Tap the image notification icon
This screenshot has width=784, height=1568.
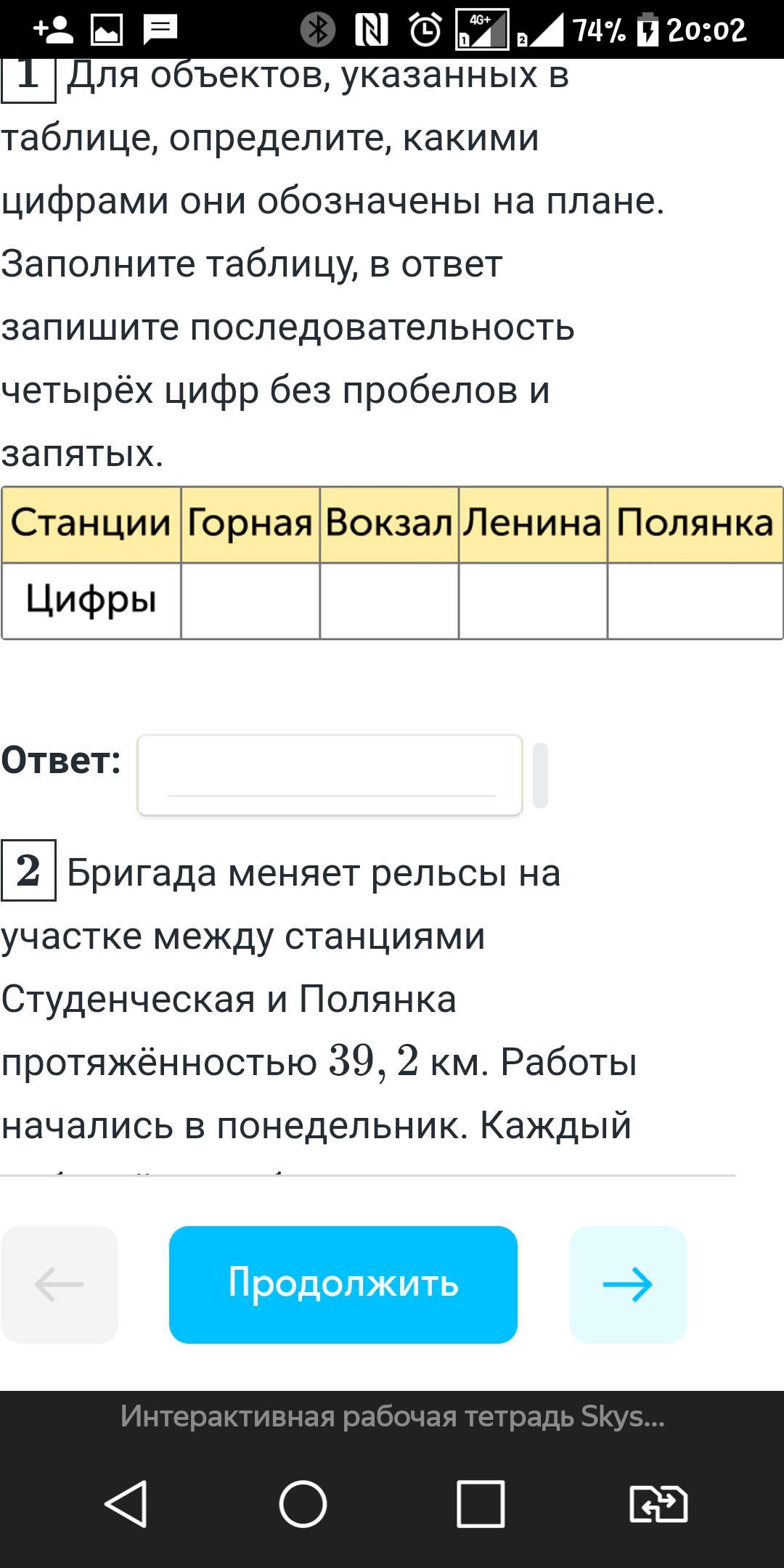(107, 30)
